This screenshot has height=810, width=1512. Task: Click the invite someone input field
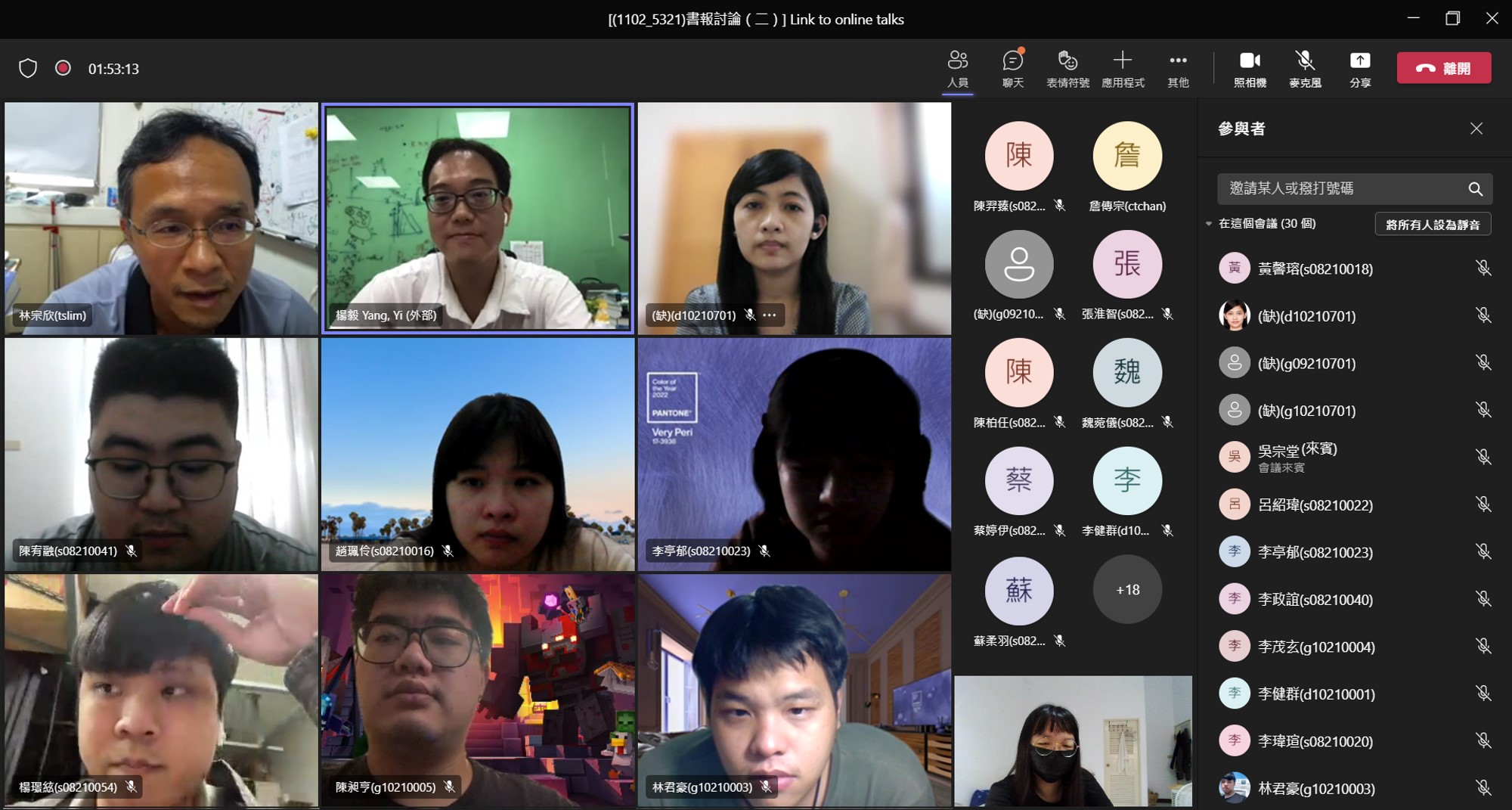pos(1338,189)
